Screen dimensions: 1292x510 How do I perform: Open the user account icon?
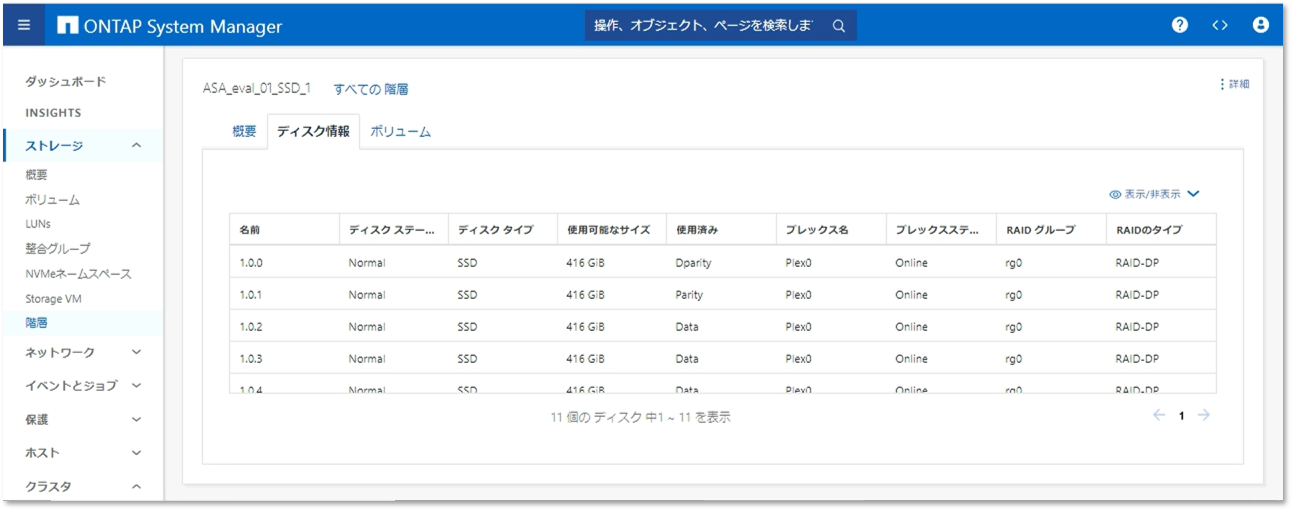click(1260, 26)
